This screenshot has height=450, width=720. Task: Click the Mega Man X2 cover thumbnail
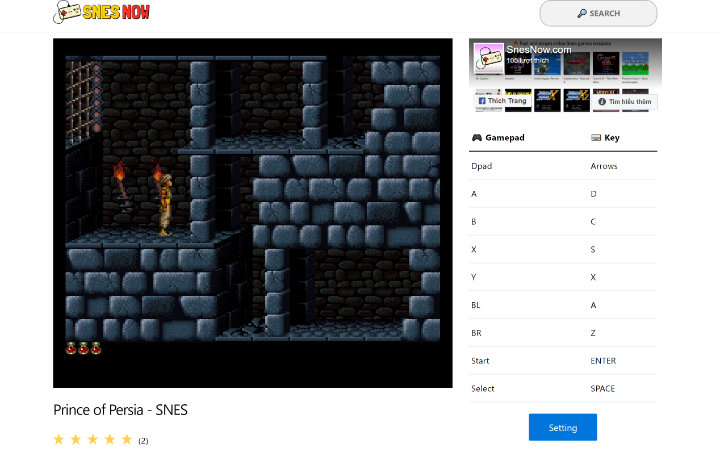pos(576,100)
